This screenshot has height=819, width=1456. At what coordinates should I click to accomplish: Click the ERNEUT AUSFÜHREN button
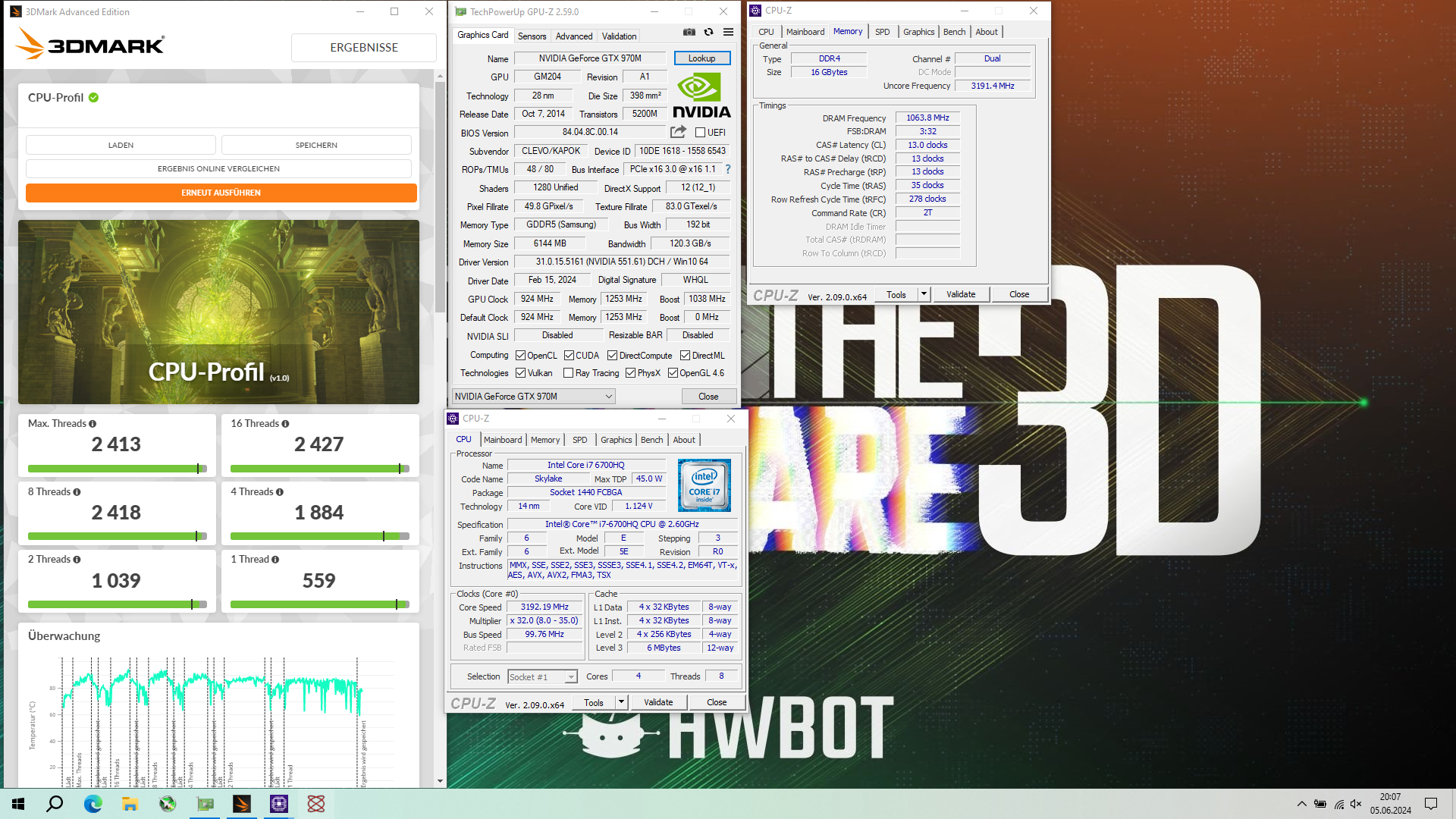click(221, 193)
